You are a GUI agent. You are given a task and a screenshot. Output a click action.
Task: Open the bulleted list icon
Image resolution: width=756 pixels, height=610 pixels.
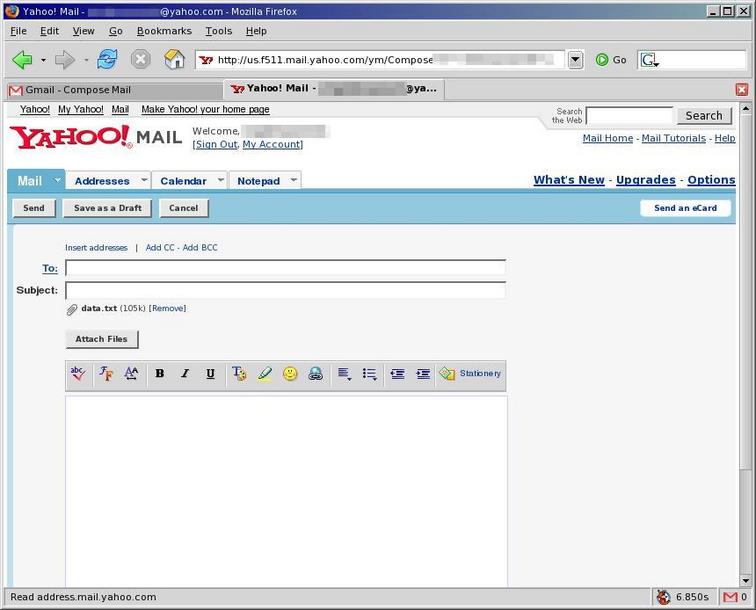click(369, 374)
